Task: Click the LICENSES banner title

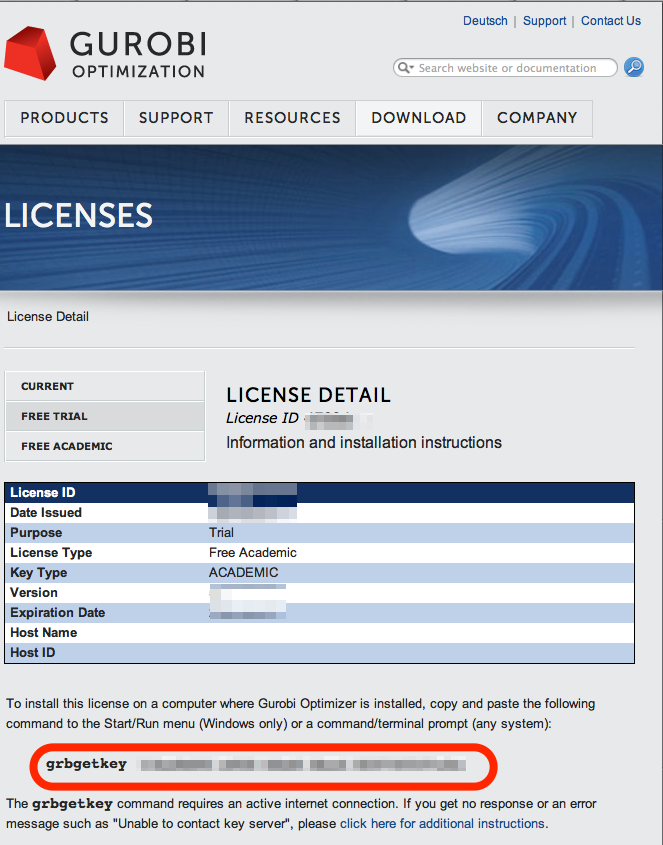Action: (79, 215)
